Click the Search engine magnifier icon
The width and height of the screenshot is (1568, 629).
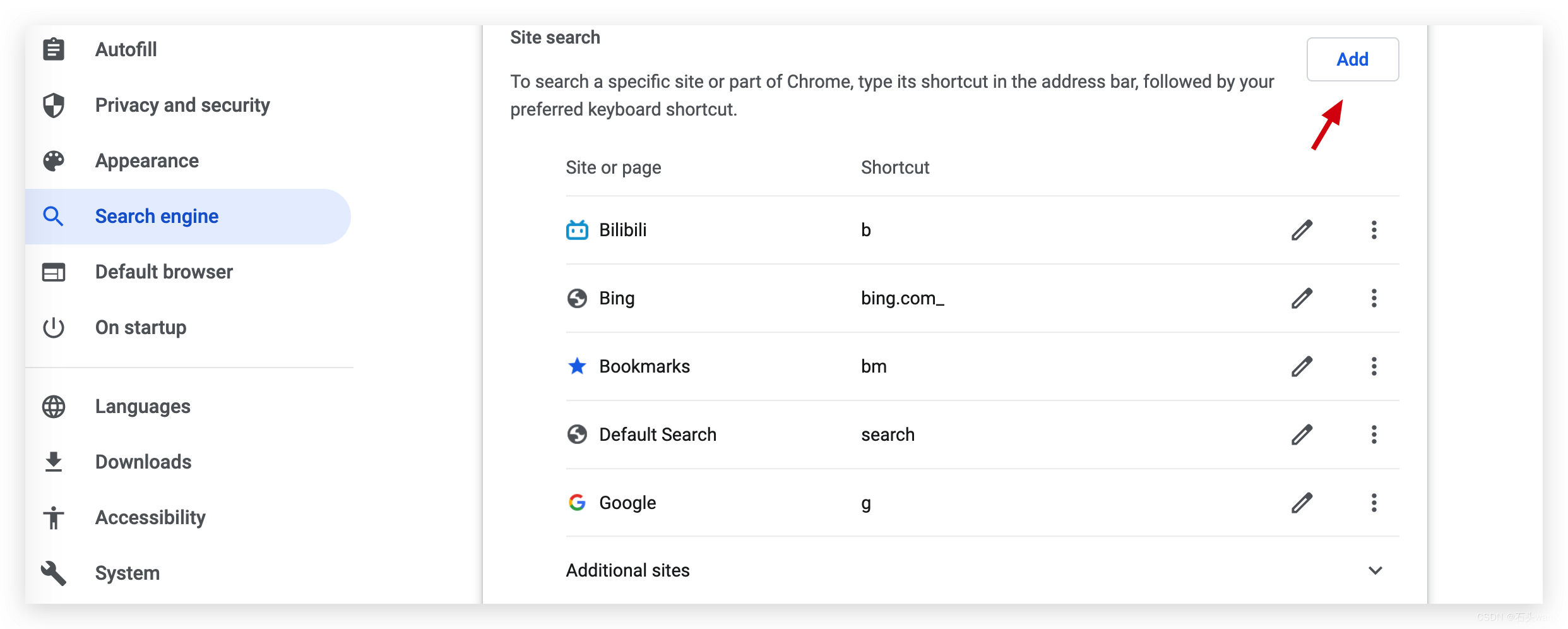point(54,216)
